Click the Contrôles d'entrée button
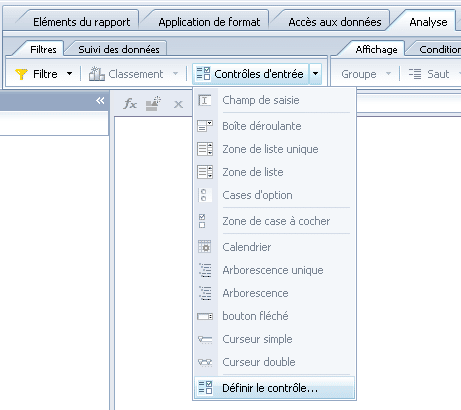461x410 pixels. pos(251,74)
